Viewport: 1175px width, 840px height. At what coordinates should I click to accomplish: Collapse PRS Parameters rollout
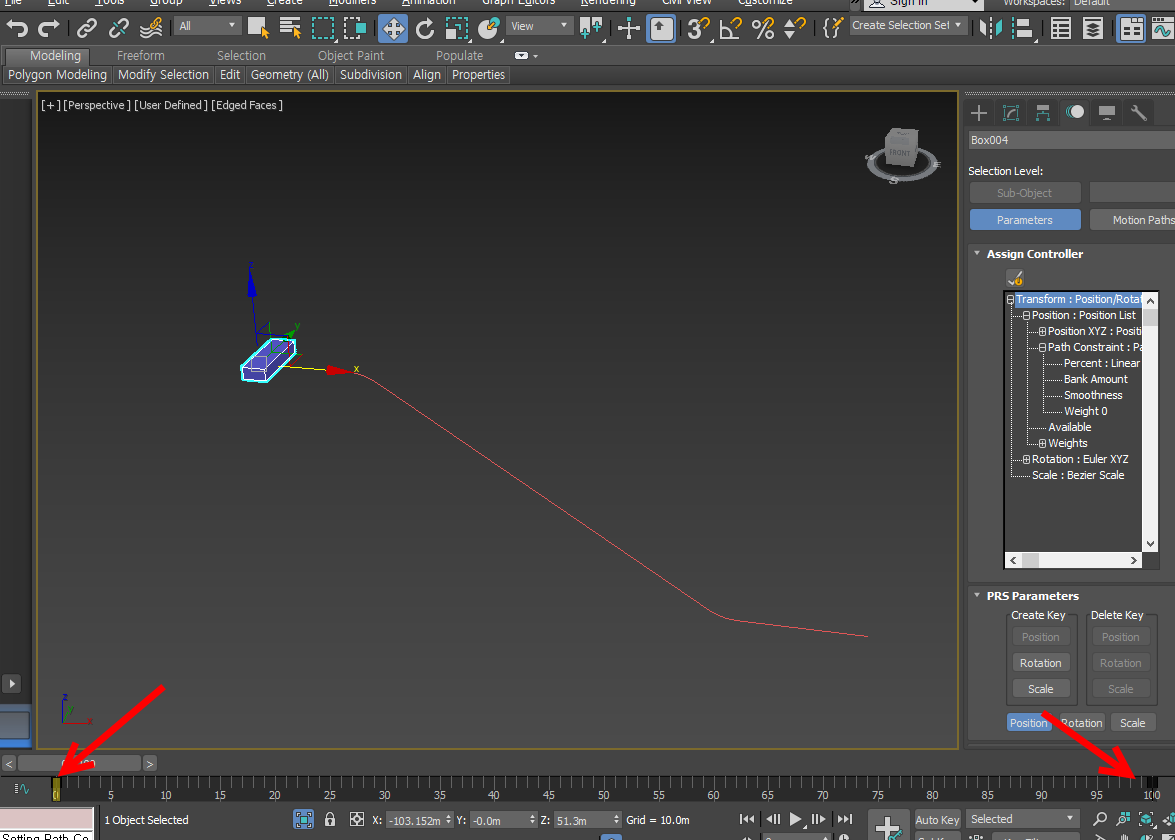(977, 595)
